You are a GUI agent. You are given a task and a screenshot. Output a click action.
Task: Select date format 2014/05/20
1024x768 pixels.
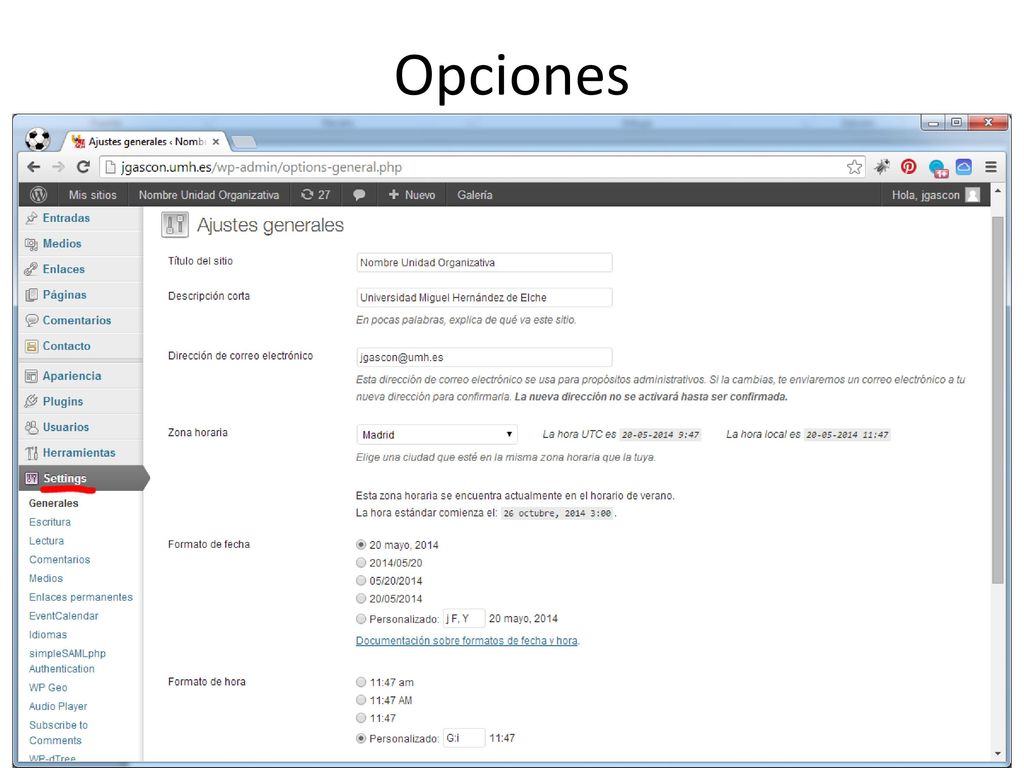coord(360,562)
